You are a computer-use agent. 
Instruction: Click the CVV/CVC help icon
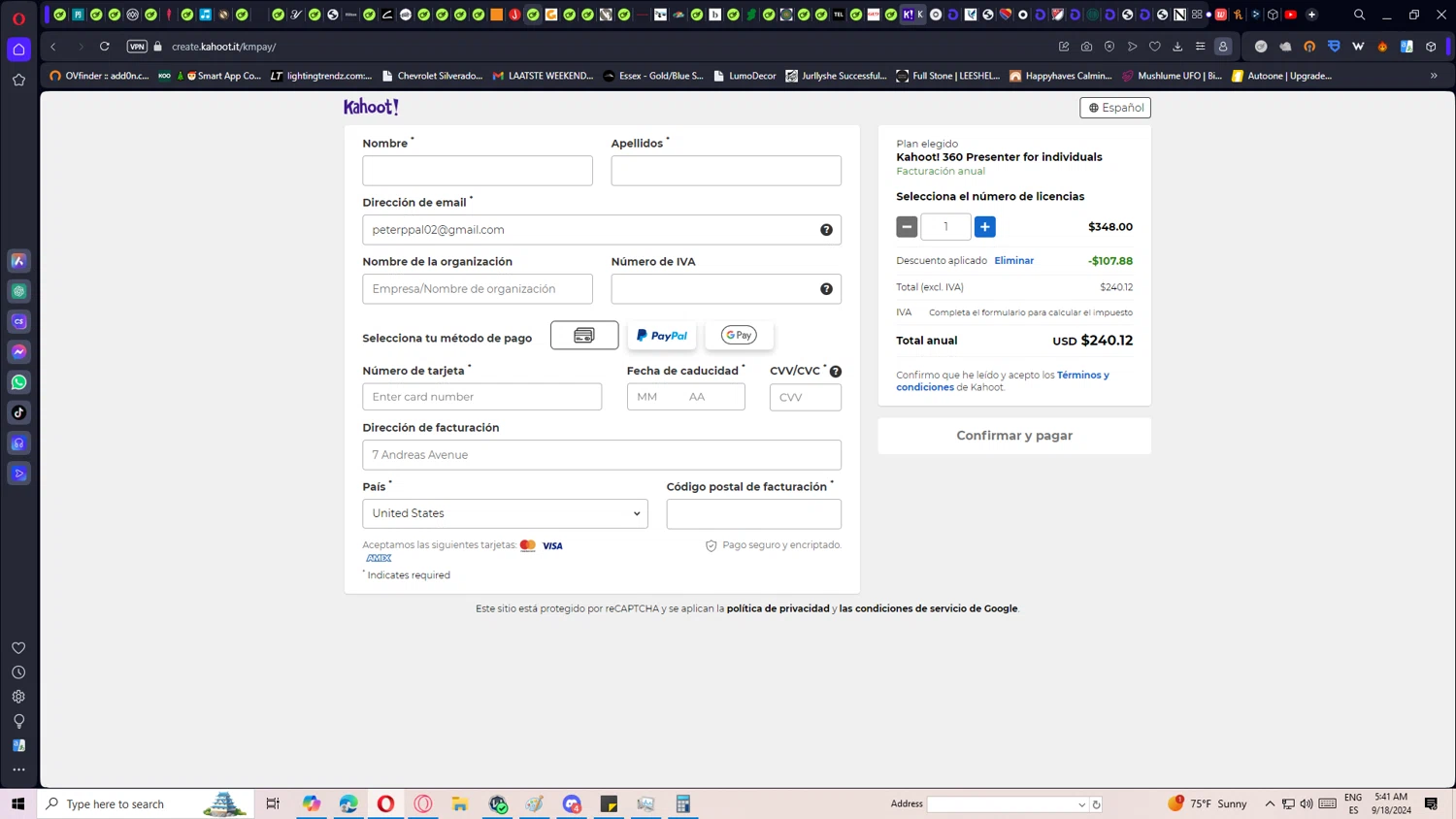[836, 372]
